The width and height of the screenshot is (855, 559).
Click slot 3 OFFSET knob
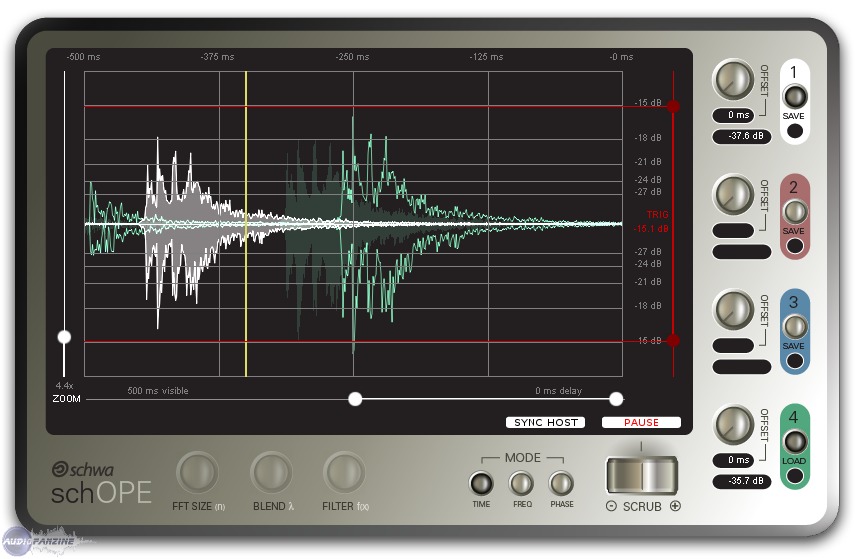733,310
